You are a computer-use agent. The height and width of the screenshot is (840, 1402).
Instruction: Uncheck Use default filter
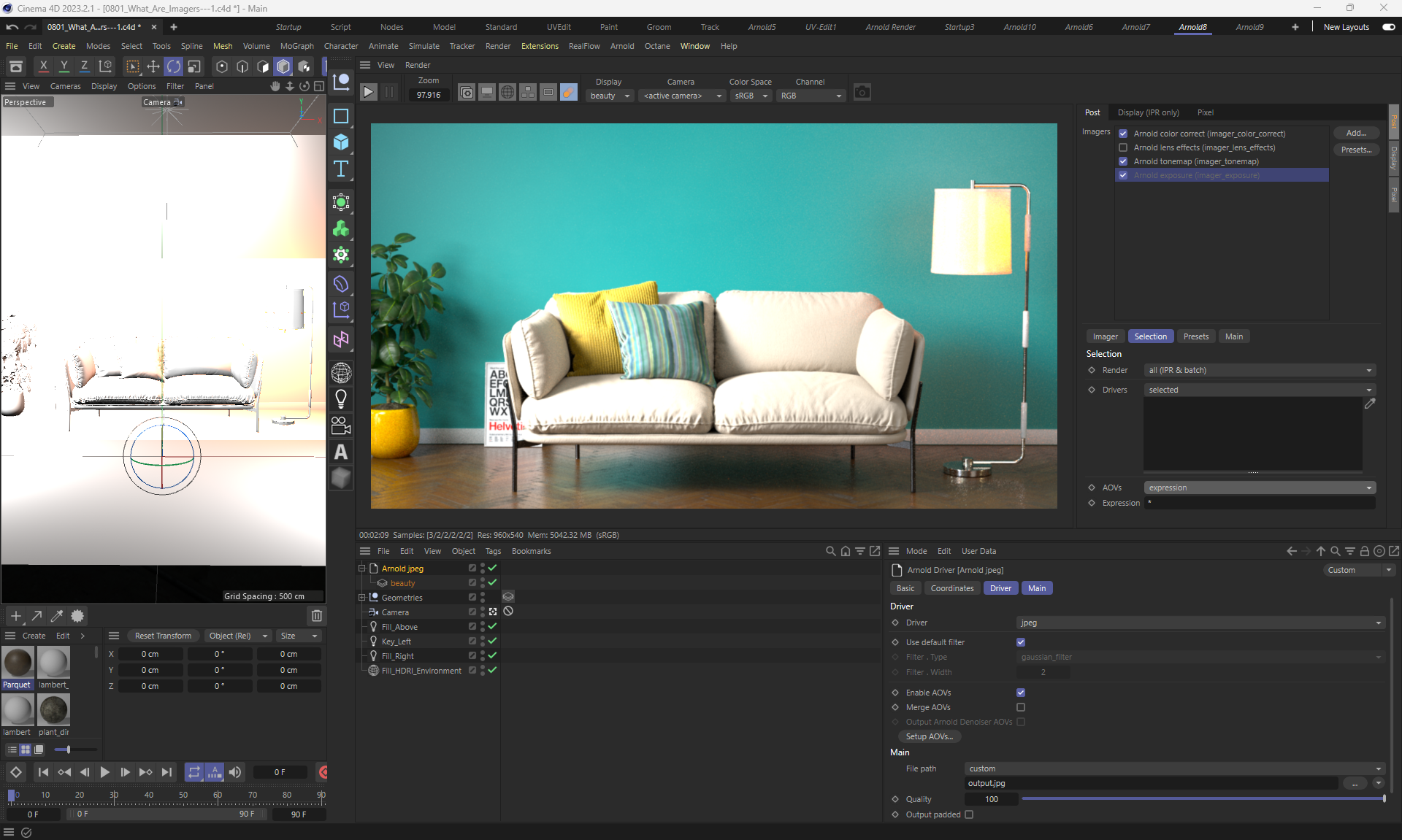tap(1021, 642)
